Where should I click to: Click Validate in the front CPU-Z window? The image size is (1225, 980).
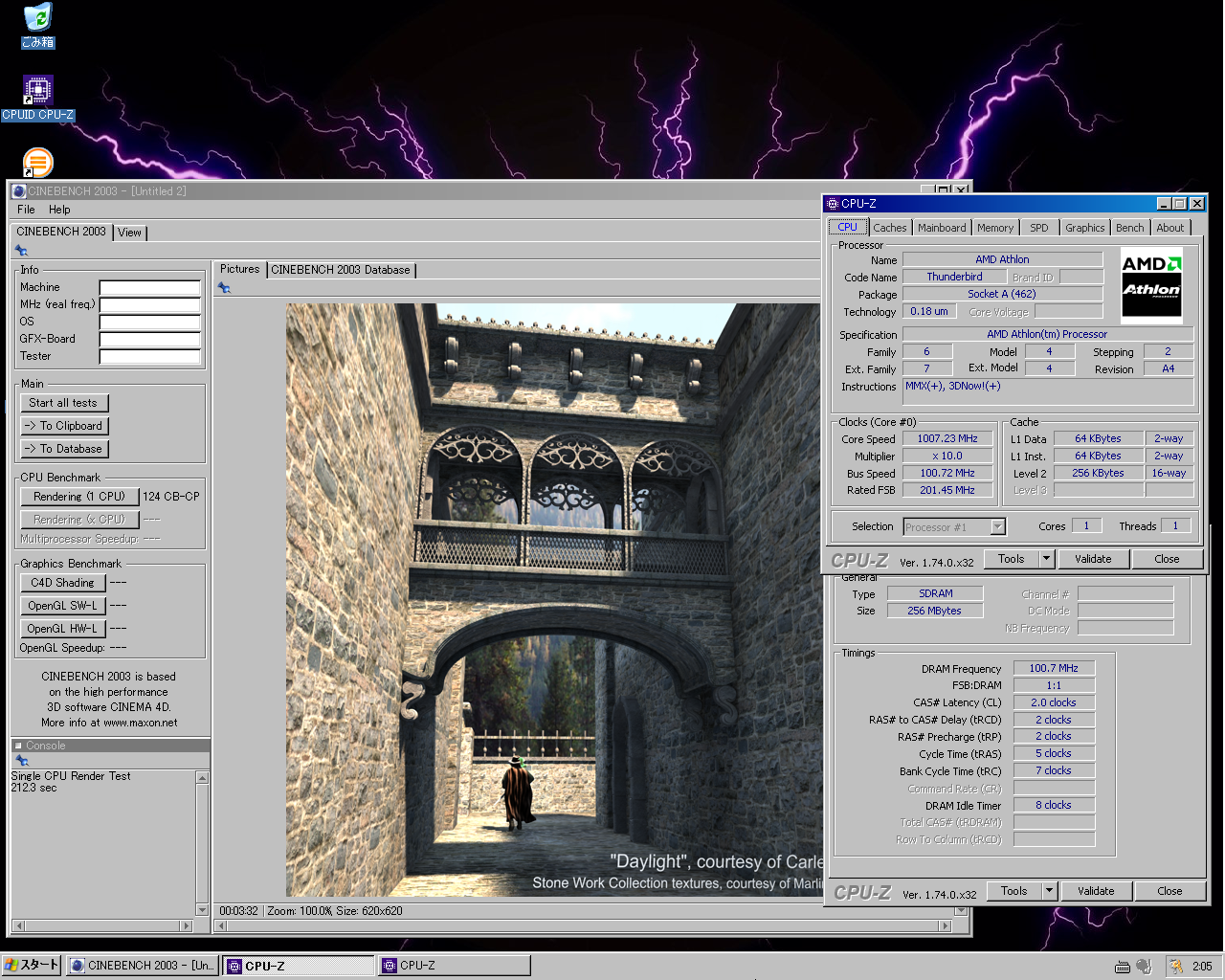[x=1093, y=559]
